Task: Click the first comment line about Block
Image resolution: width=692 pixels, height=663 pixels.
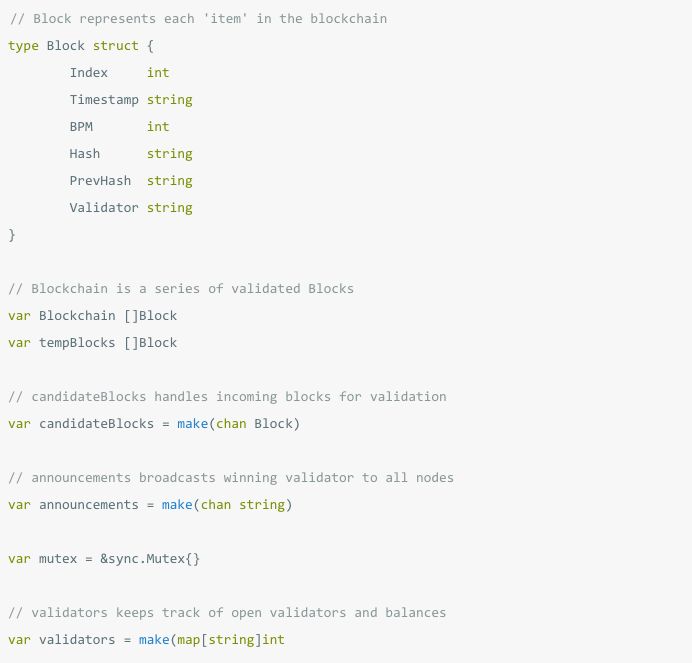Action: click(x=198, y=19)
